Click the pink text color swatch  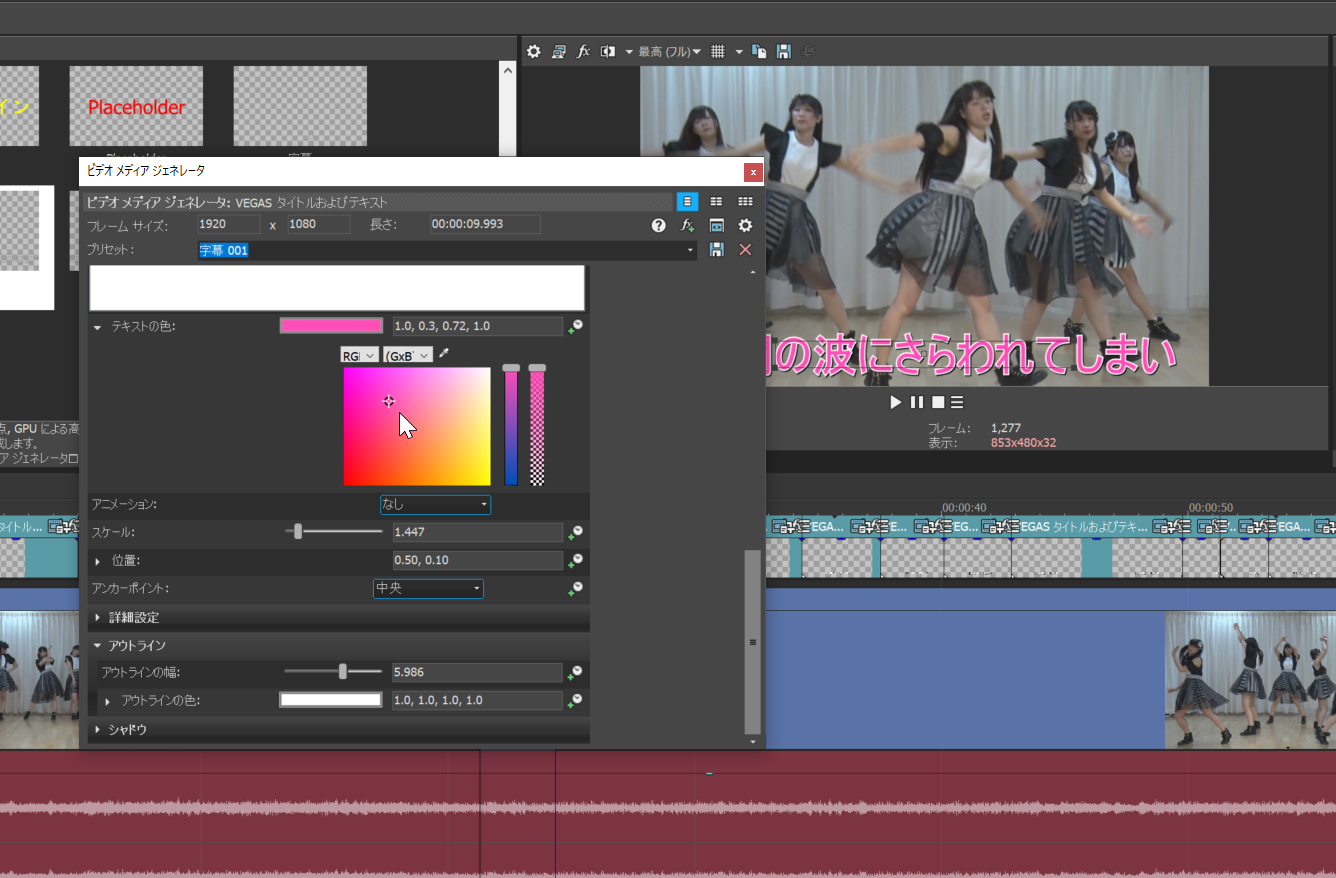(331, 326)
